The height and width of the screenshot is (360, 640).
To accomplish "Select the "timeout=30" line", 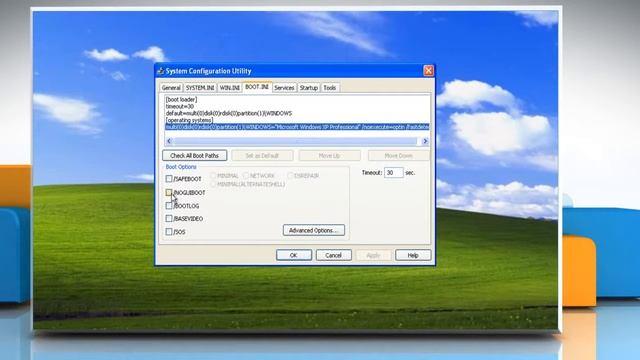I will [180, 106].
